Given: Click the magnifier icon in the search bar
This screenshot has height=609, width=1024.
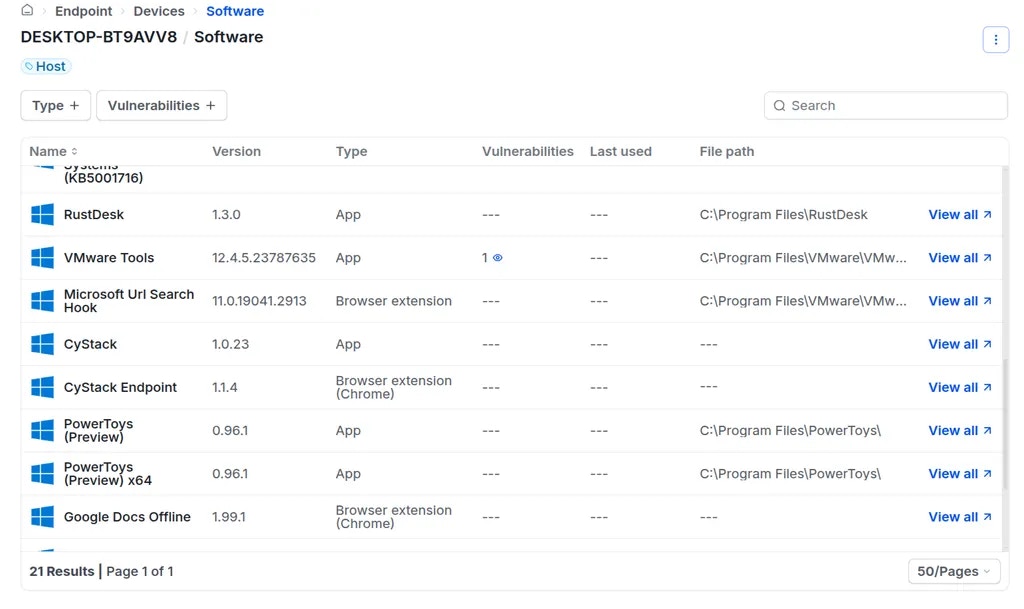Looking at the screenshot, I should (x=779, y=105).
